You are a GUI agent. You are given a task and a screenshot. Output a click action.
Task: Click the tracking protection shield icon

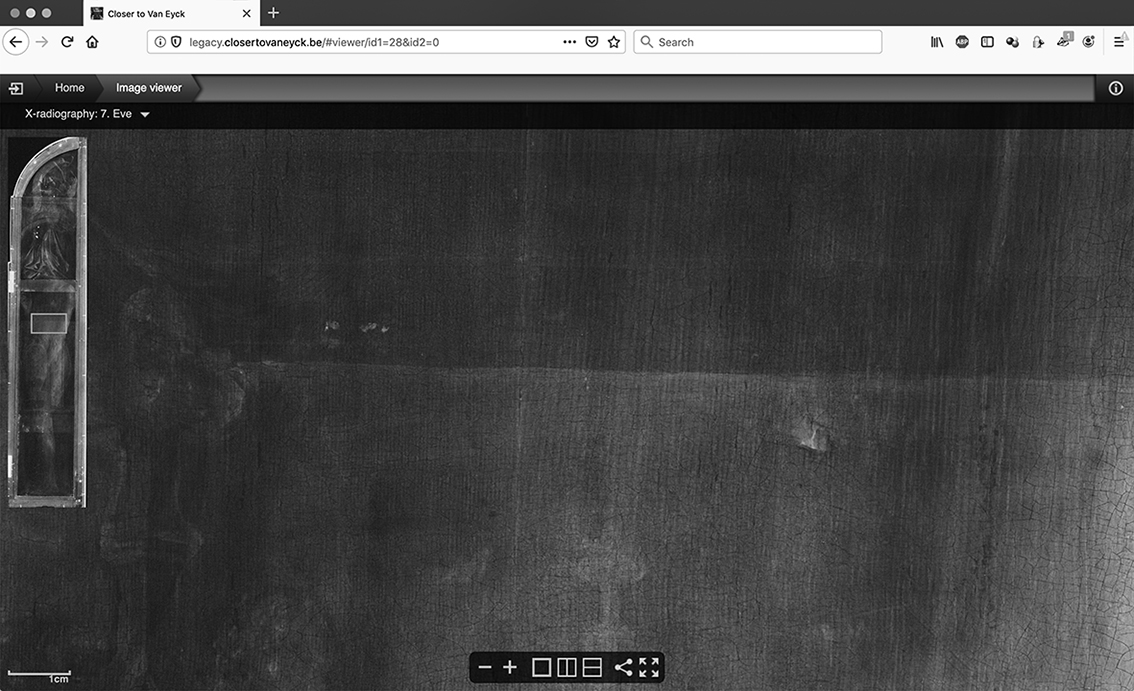[176, 42]
